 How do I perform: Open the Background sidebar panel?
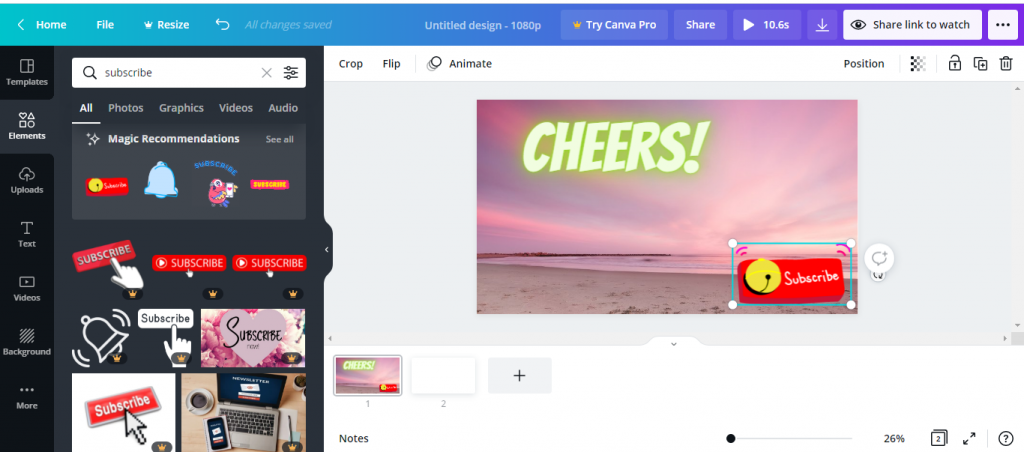tap(27, 342)
